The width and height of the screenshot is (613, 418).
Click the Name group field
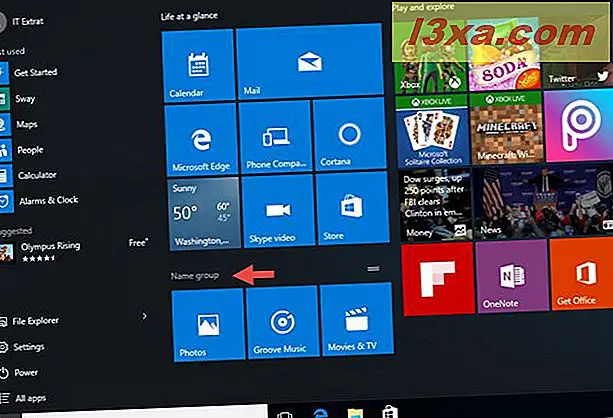(195, 276)
